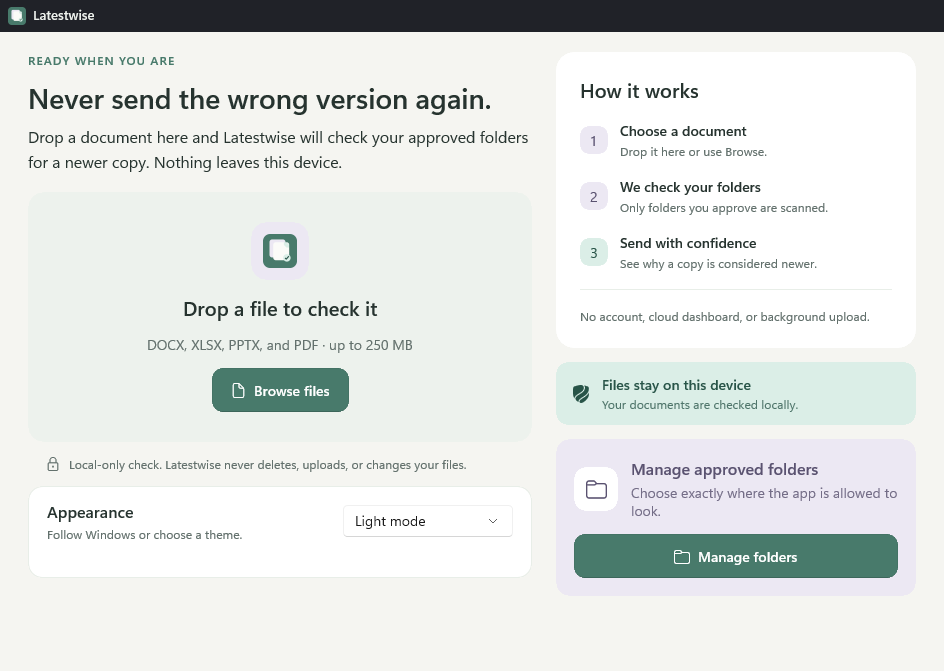
Task: Click 'Your documents are checked locally.' text
Action: 700,405
